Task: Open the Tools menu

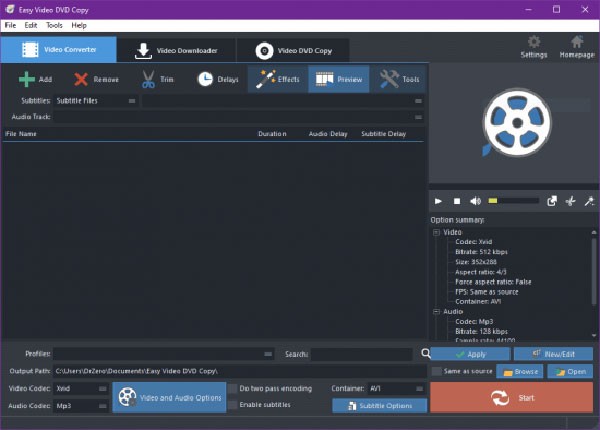Action: (x=54, y=25)
